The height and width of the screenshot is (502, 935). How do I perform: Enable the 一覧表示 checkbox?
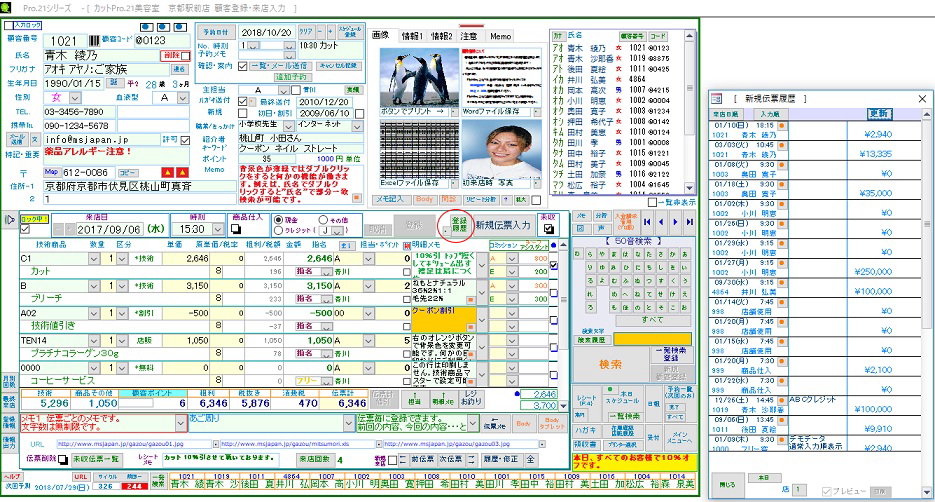tap(652, 202)
